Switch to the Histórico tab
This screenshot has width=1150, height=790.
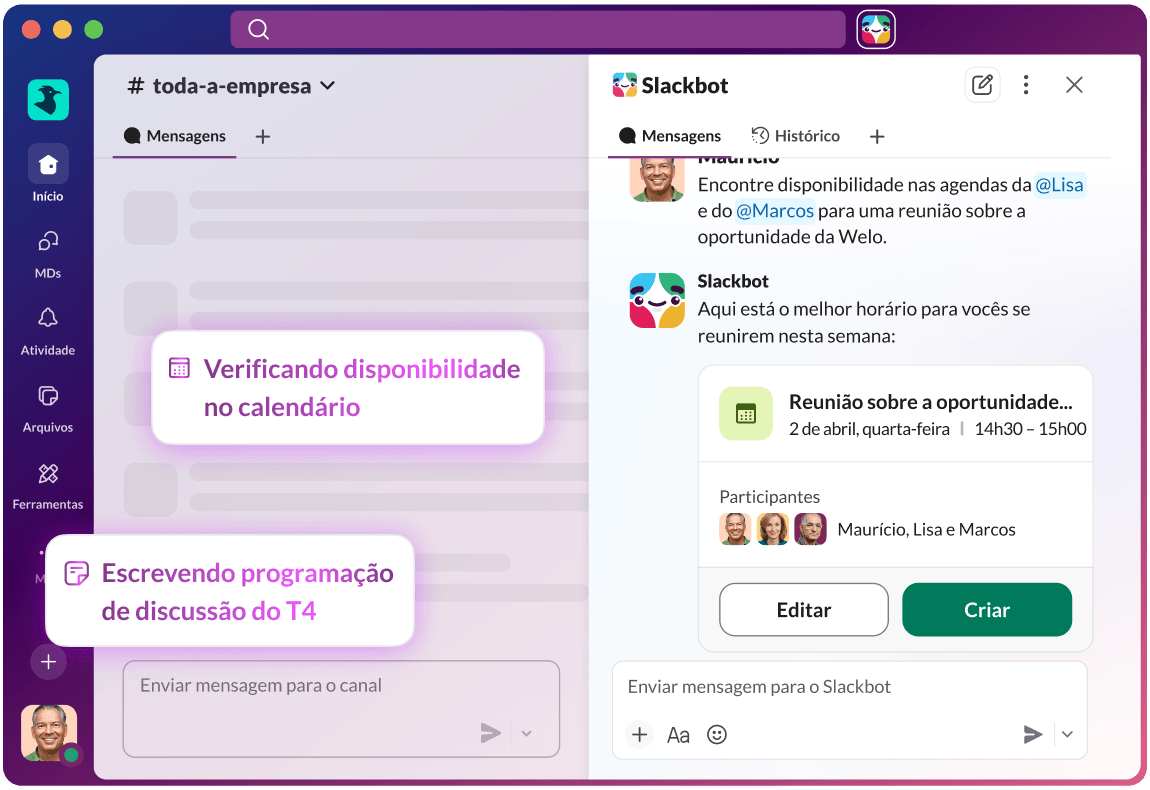(796, 136)
